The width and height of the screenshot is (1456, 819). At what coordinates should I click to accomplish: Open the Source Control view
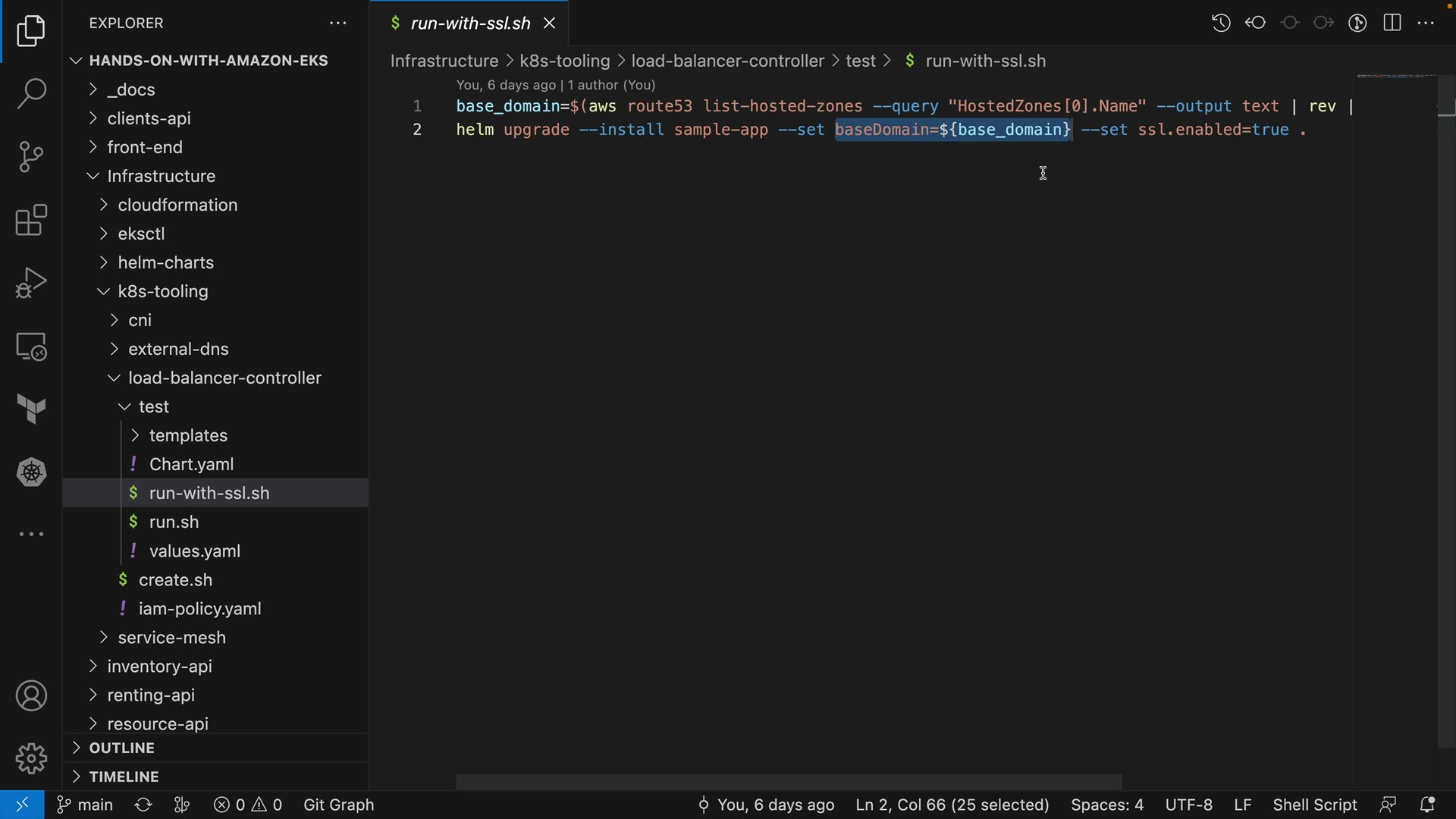(31, 157)
